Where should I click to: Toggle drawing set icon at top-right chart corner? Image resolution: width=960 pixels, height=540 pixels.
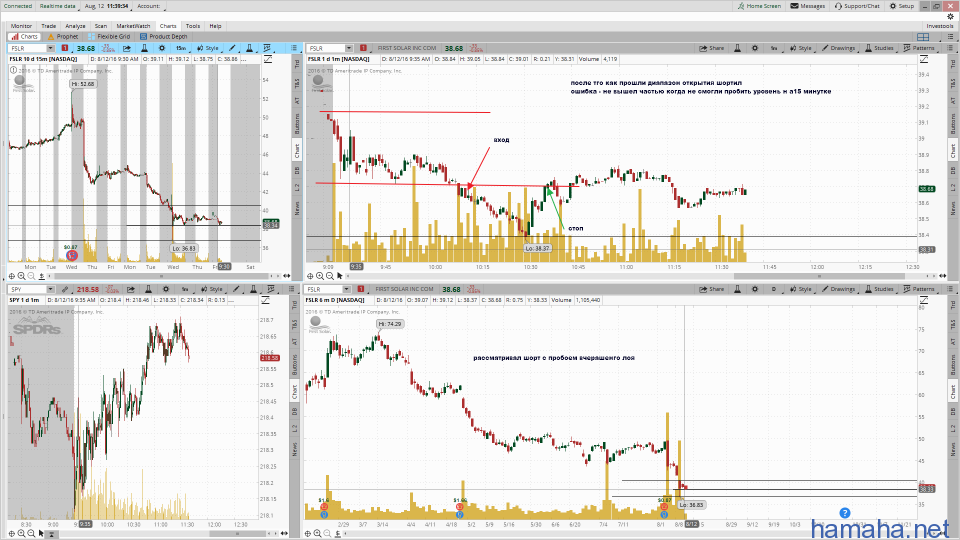[x=924, y=59]
